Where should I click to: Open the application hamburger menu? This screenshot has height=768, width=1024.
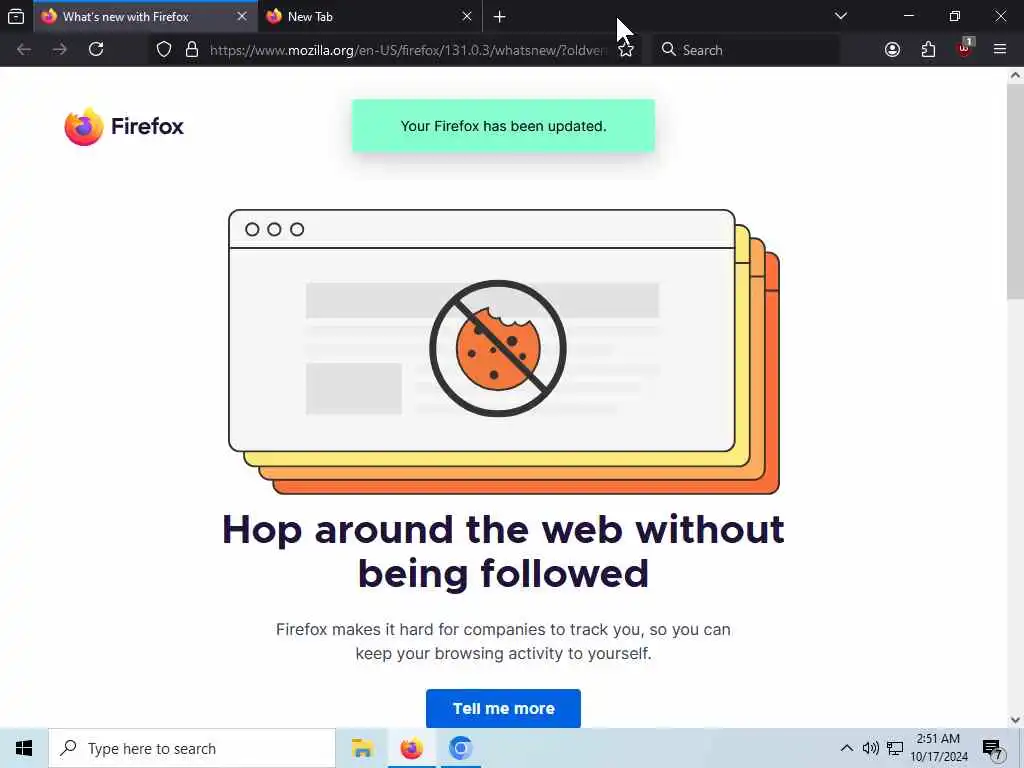[999, 50]
